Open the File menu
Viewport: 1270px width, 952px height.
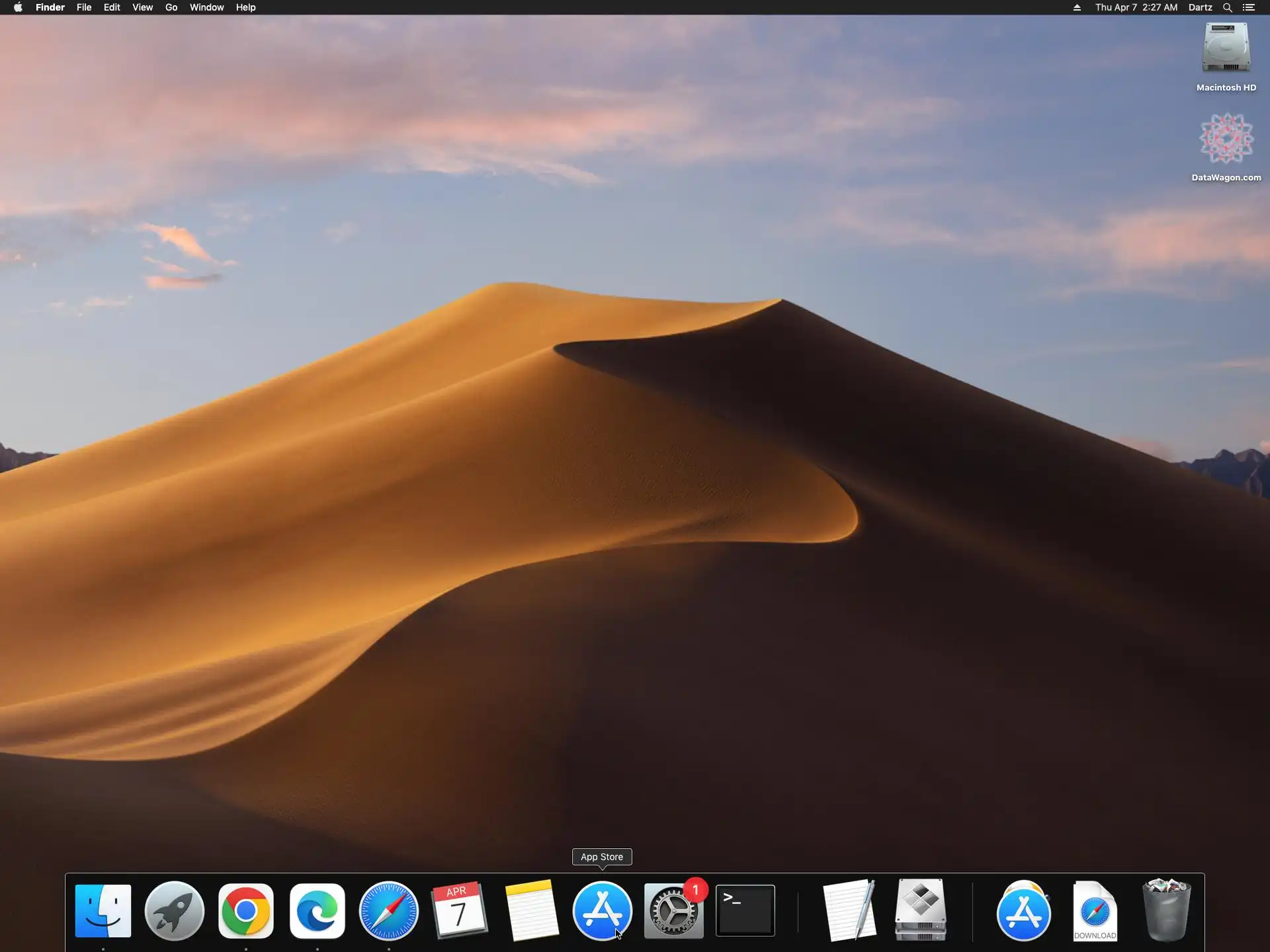(84, 7)
